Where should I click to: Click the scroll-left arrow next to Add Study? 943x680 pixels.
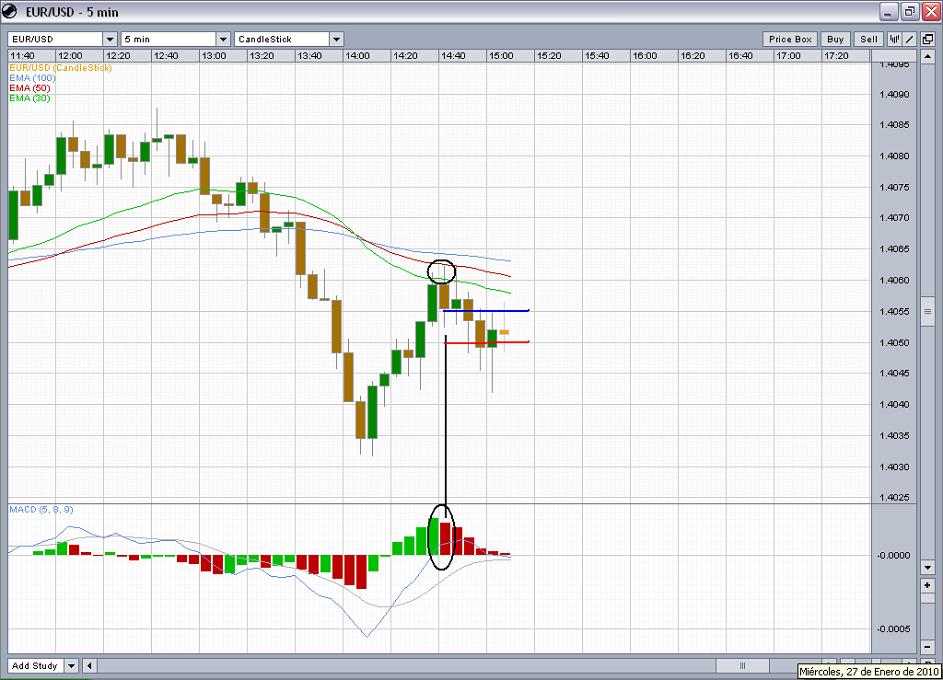tap(90, 665)
